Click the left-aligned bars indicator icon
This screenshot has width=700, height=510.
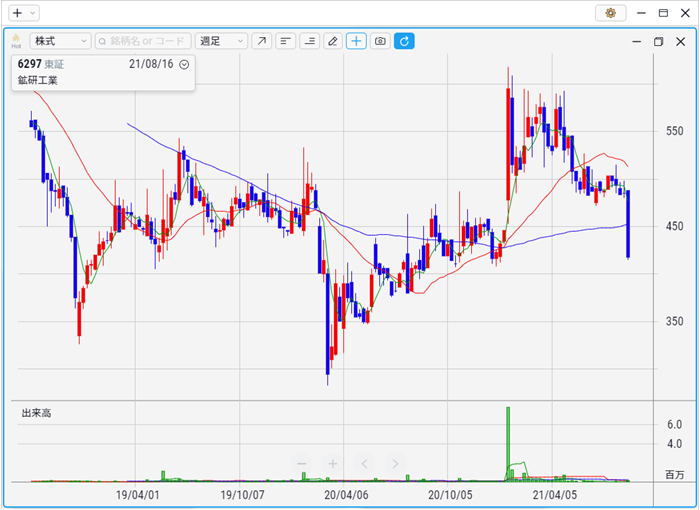(285, 41)
